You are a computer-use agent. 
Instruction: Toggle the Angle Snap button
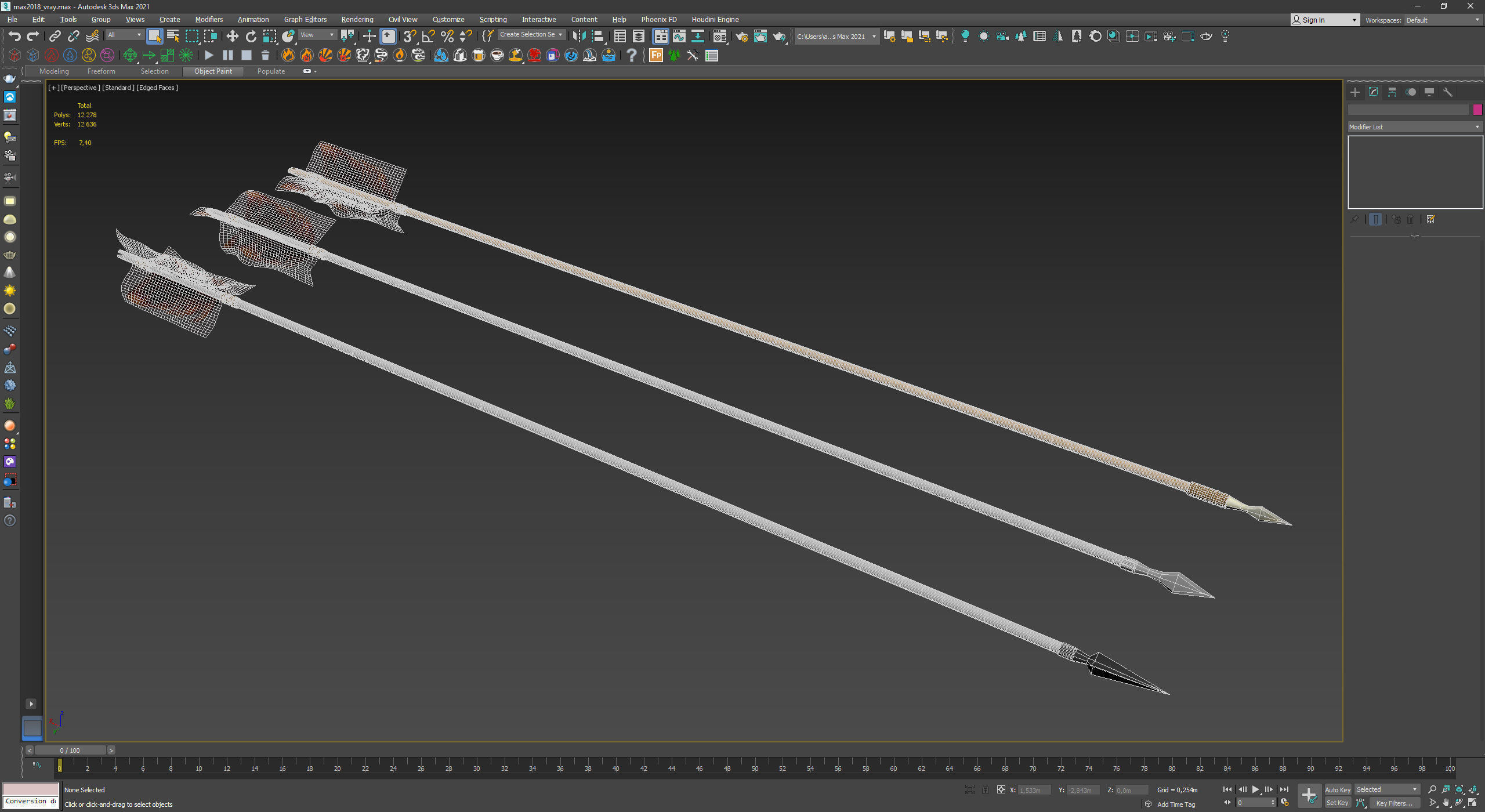(x=428, y=37)
